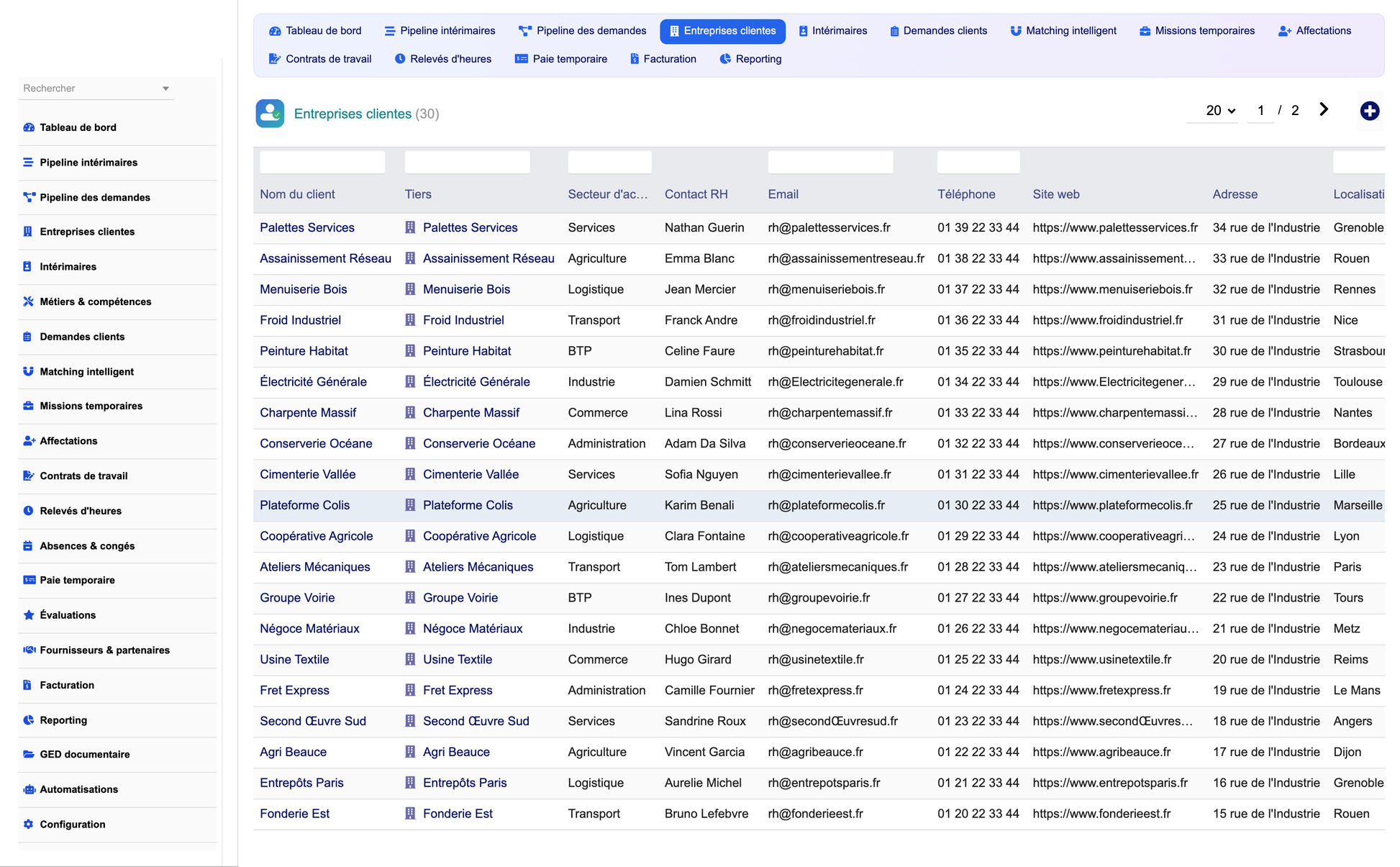Click building icon beside Palettes Services tiers
This screenshot has height=867, width=1400.
[410, 227]
